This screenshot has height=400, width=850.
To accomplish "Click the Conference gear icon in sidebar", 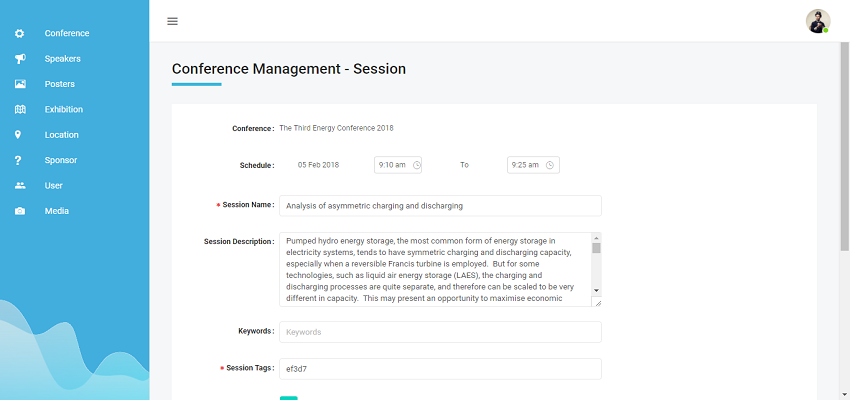I will click(x=20, y=34).
